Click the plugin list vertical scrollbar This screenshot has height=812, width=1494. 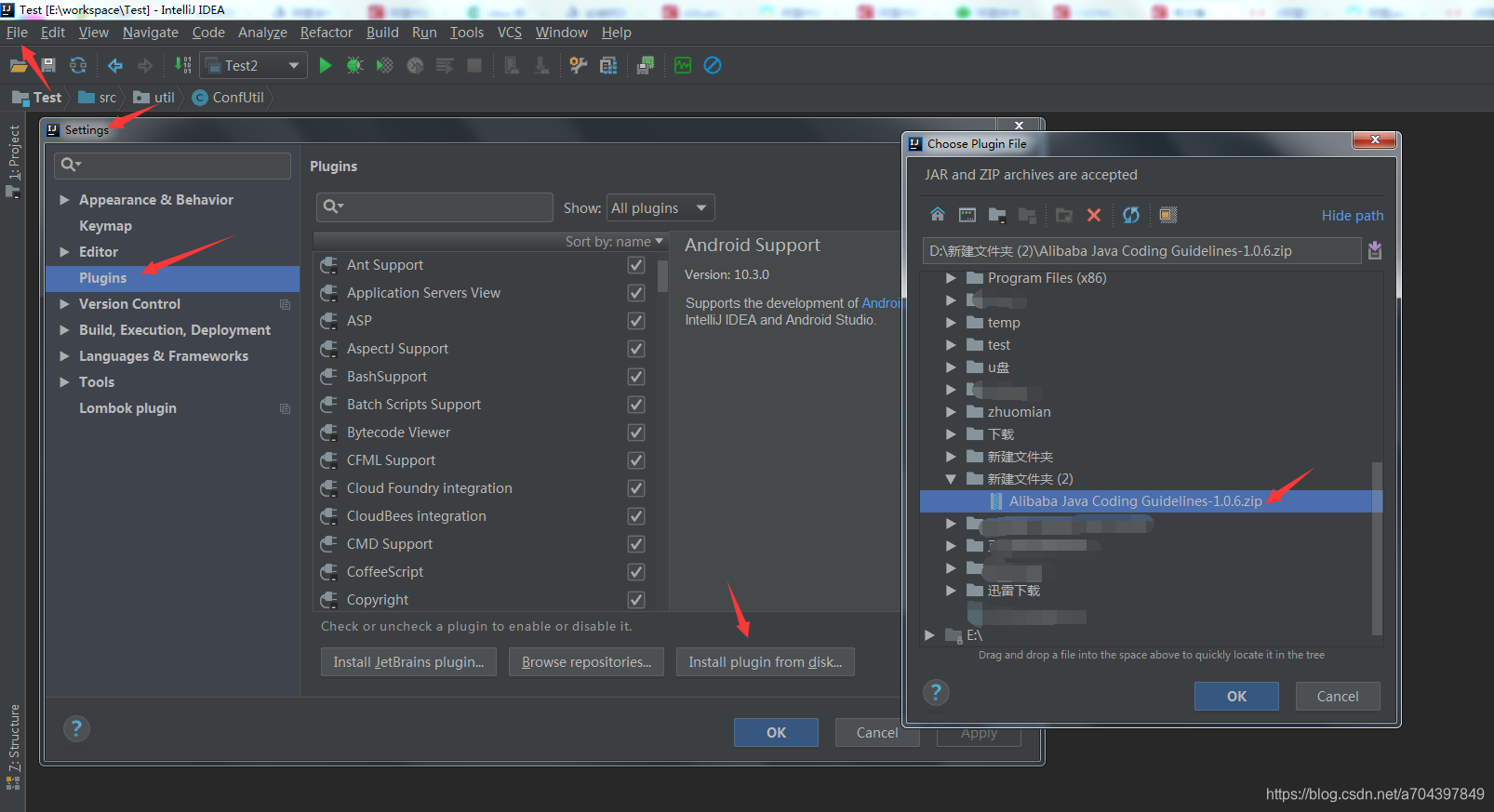(662, 276)
